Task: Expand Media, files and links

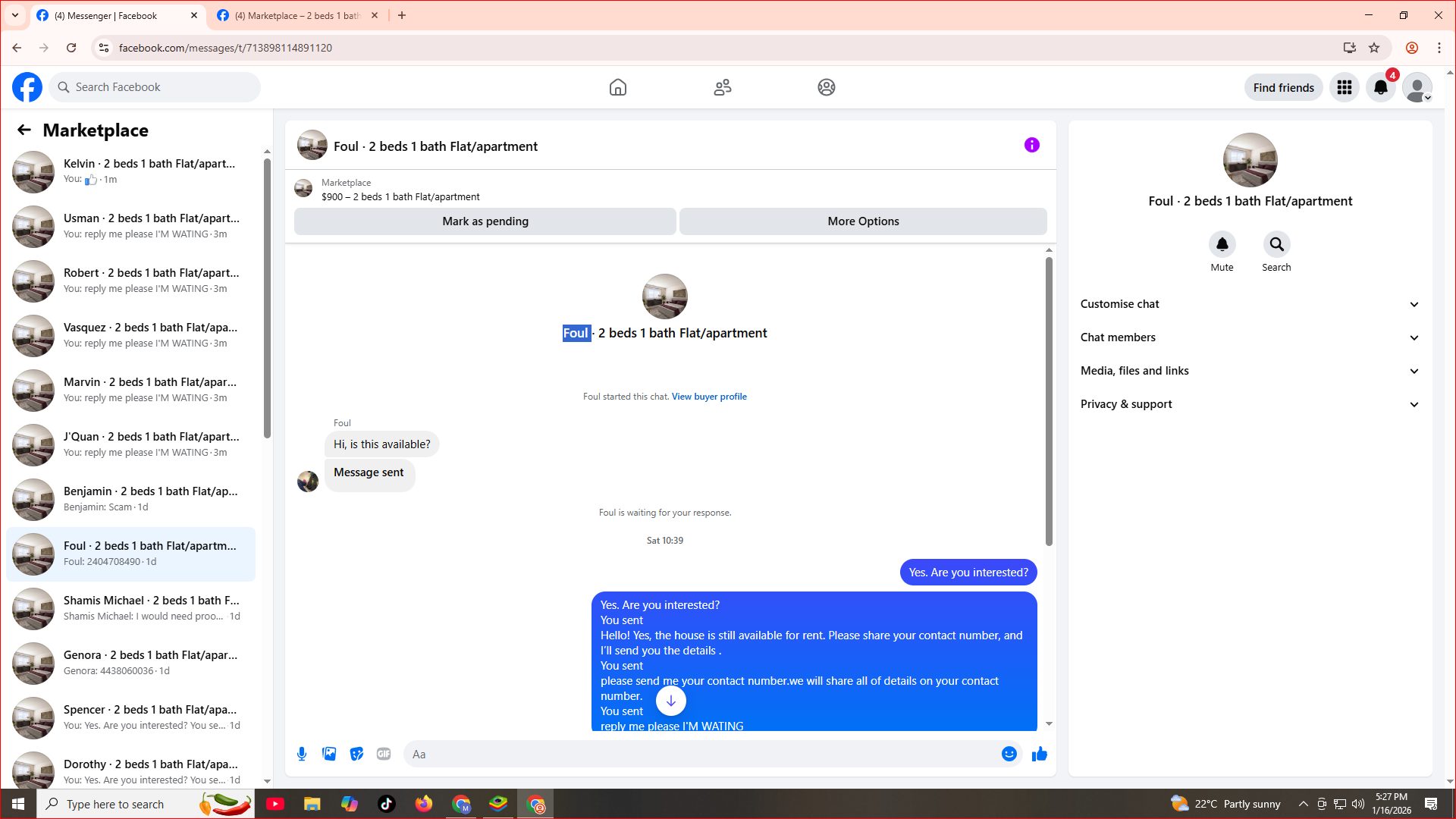Action: 1249,371
